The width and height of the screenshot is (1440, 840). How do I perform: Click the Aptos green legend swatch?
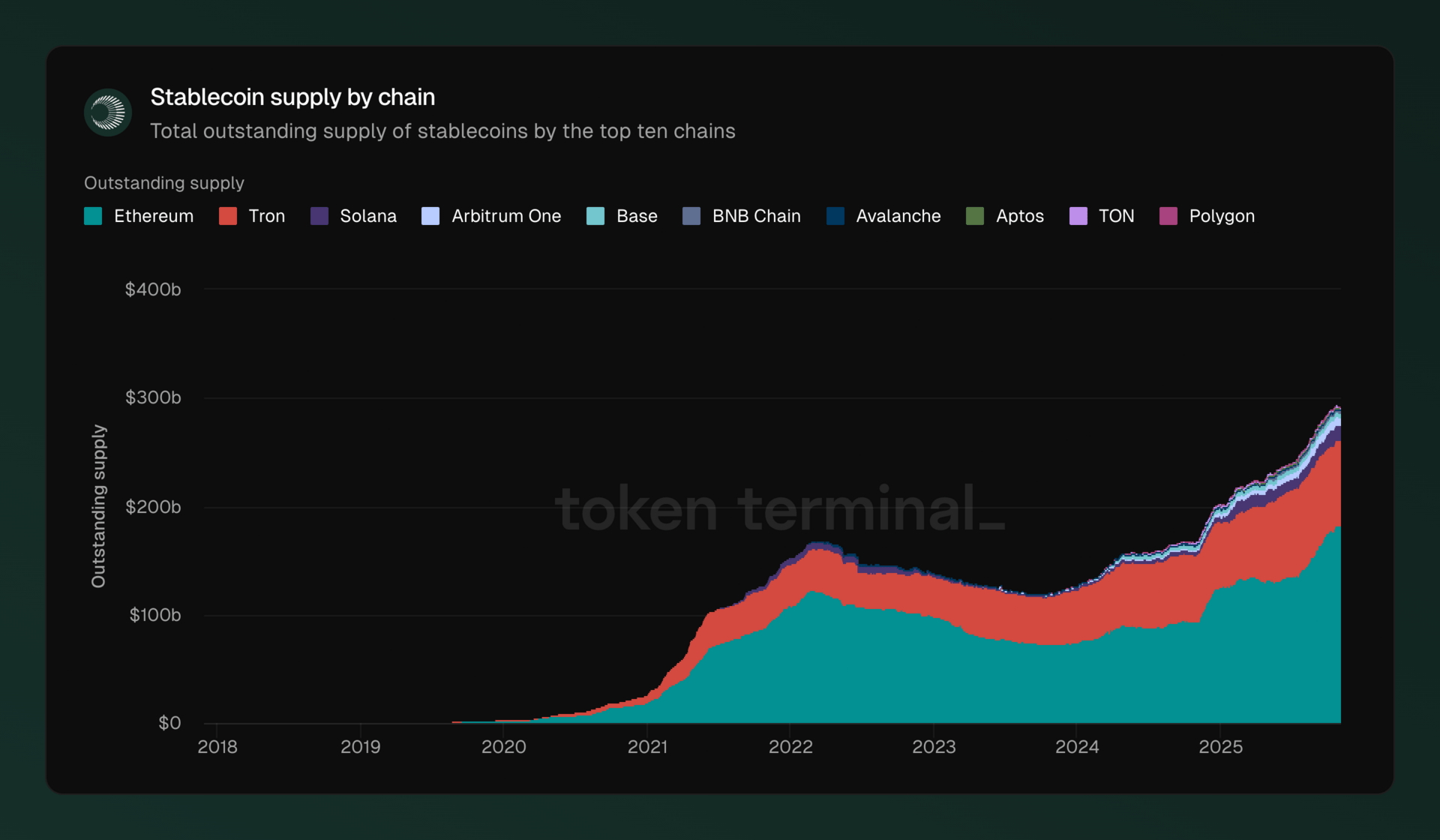(975, 216)
